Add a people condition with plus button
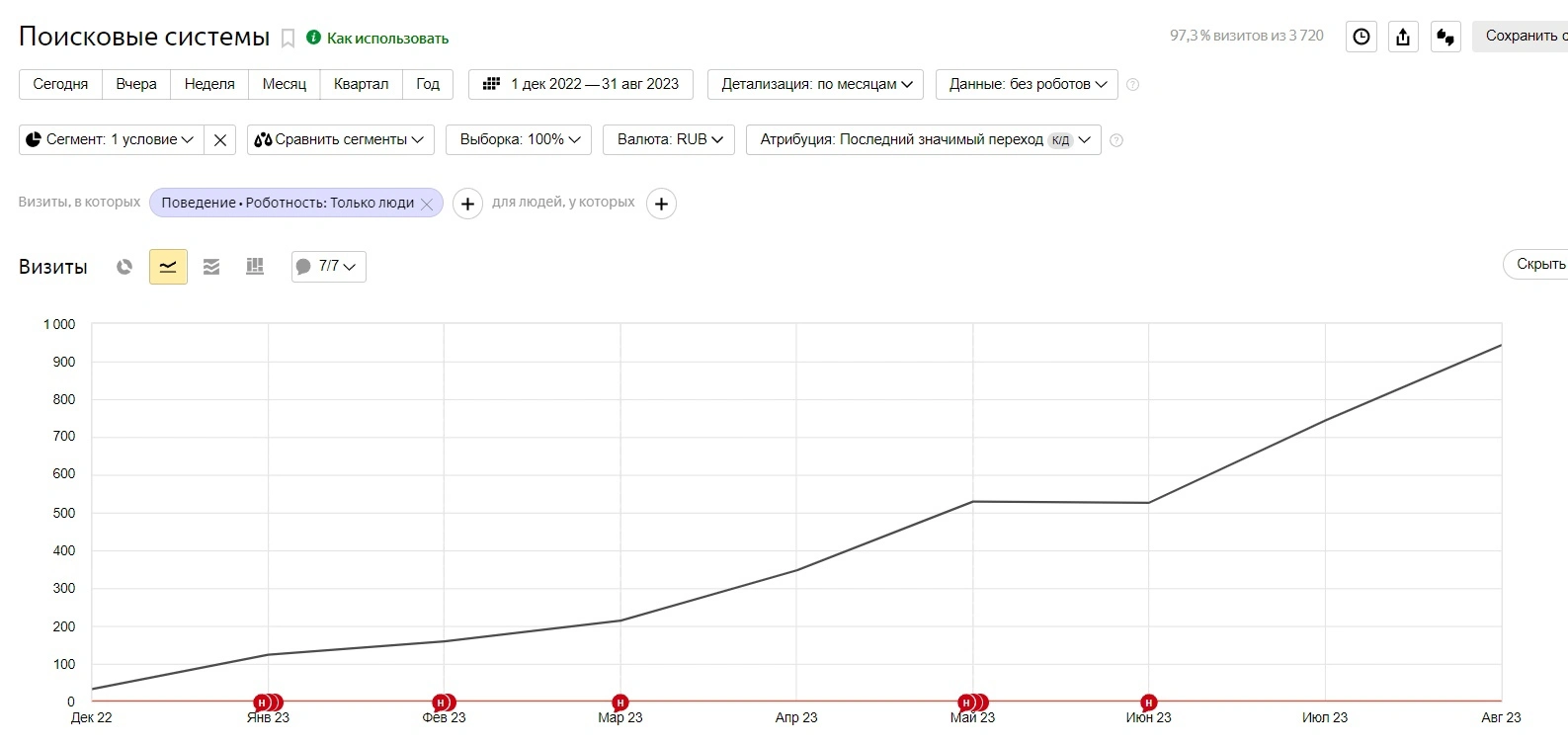Image resolution: width=1568 pixels, height=745 pixels. click(x=661, y=204)
